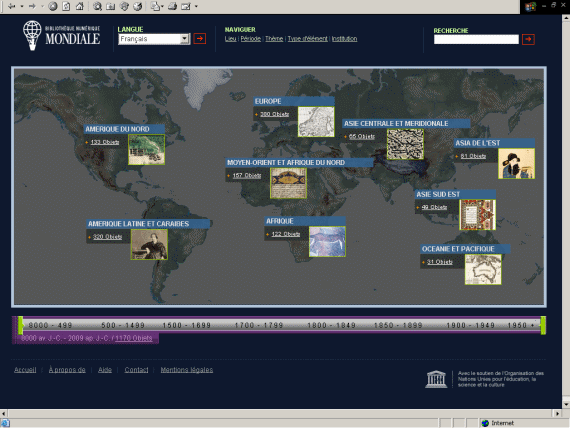Open the History toolbar icon
The width and height of the screenshot is (570, 428).
point(137,6)
